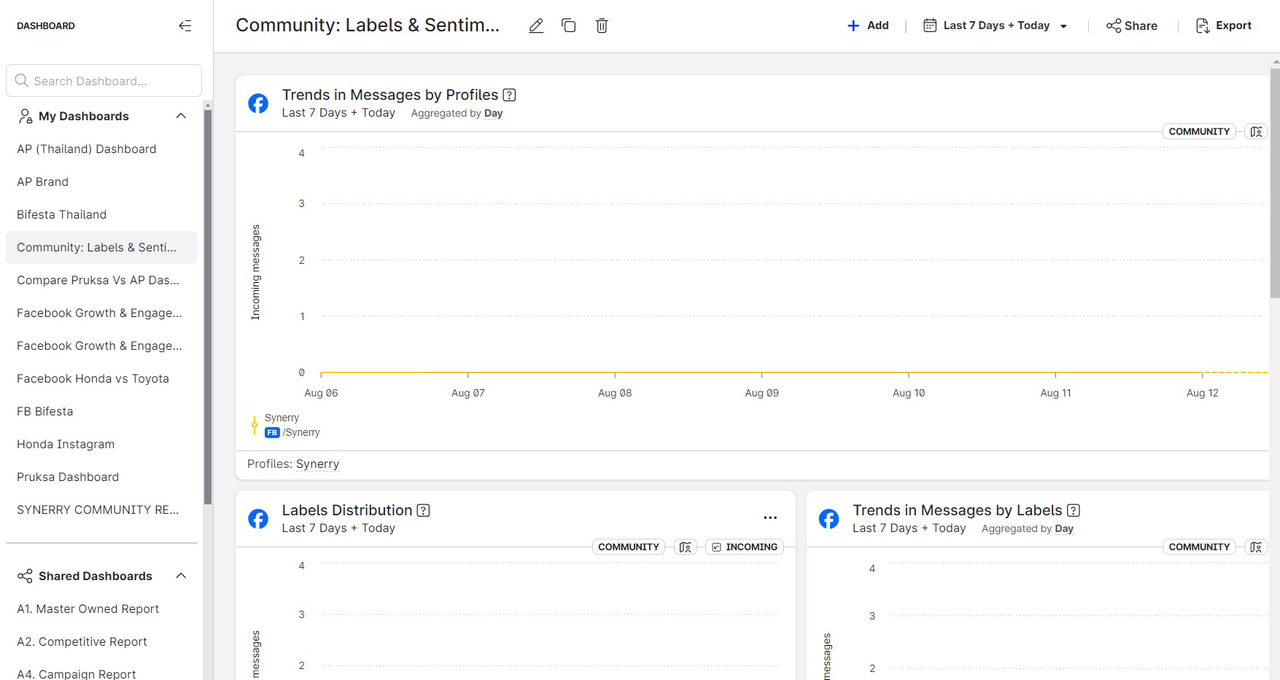The height and width of the screenshot is (680, 1280).
Task: Click the Search Dashboard input field
Action: pos(104,81)
